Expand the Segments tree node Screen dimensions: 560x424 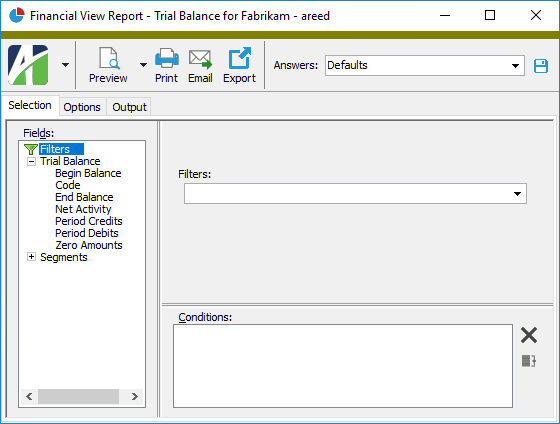31,257
